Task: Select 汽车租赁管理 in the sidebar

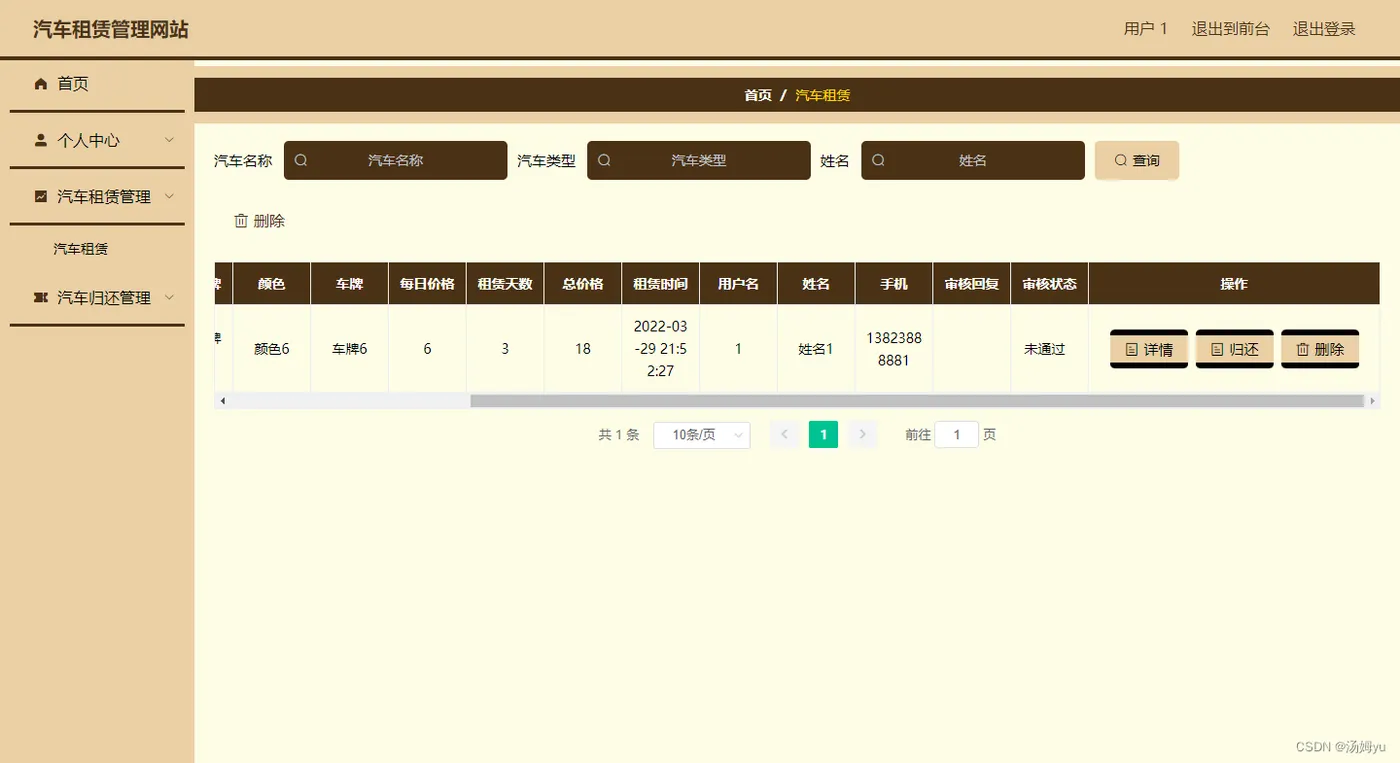Action: [x=97, y=197]
